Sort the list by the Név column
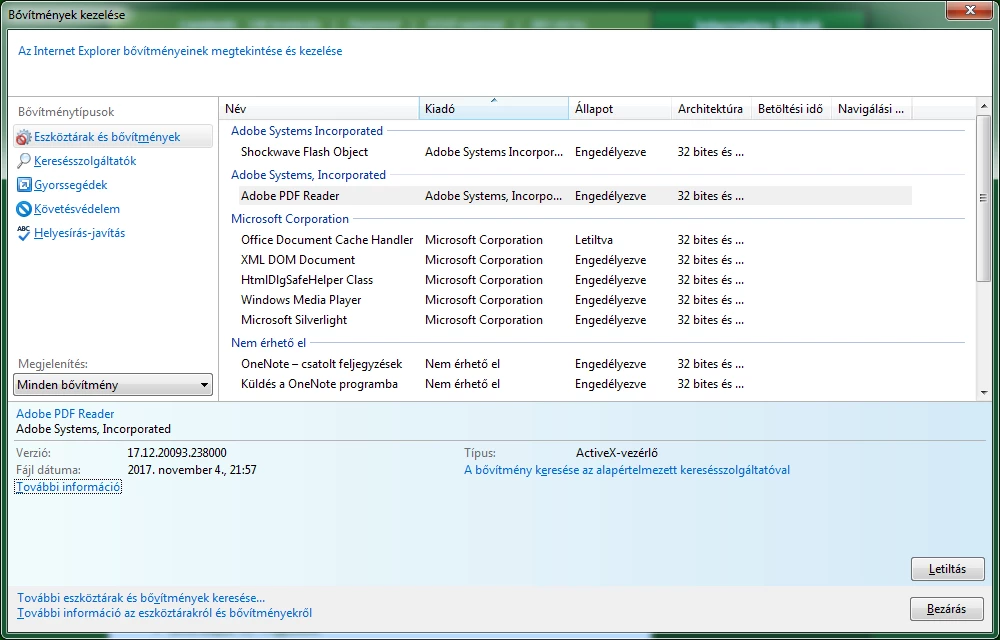1000x640 pixels. click(x=319, y=108)
